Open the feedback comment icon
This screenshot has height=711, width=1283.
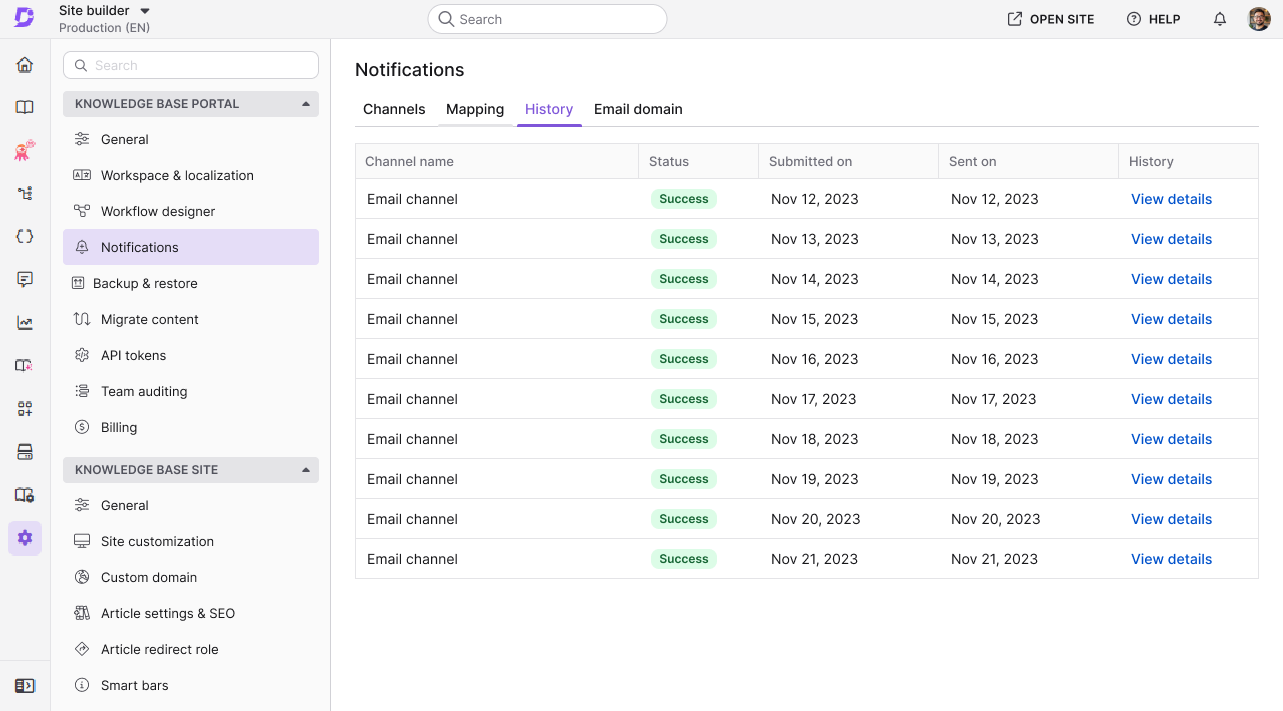(25, 279)
